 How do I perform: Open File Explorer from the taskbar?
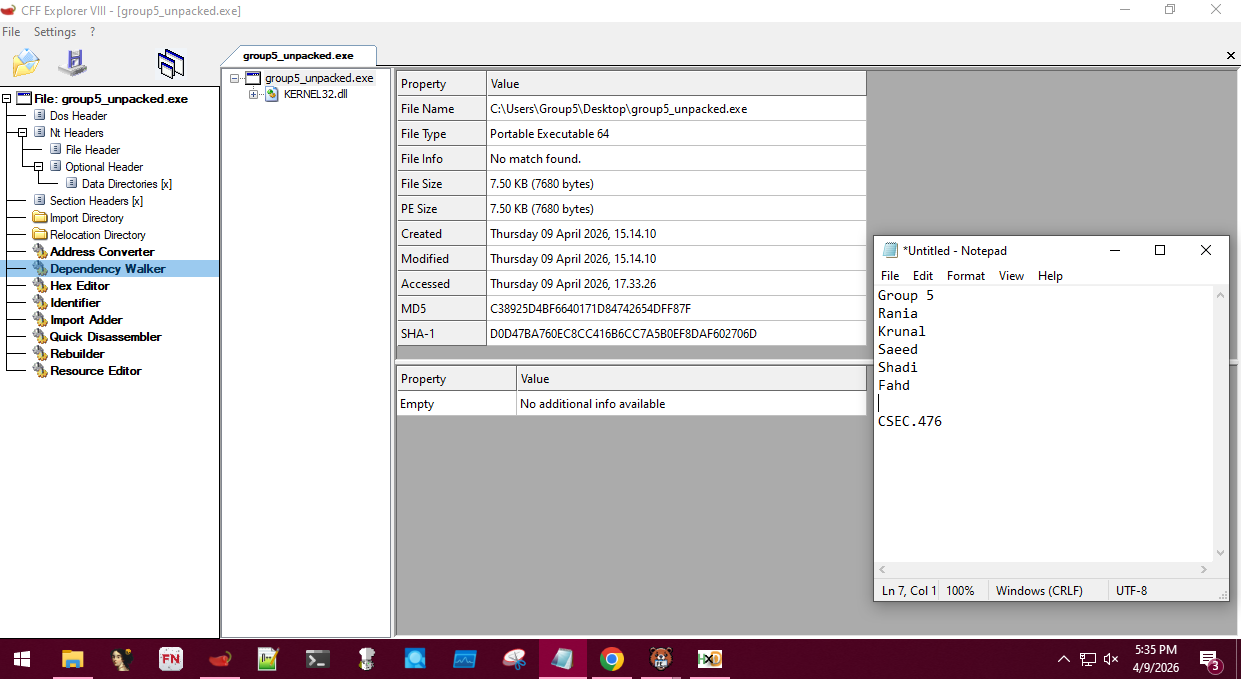click(73, 659)
